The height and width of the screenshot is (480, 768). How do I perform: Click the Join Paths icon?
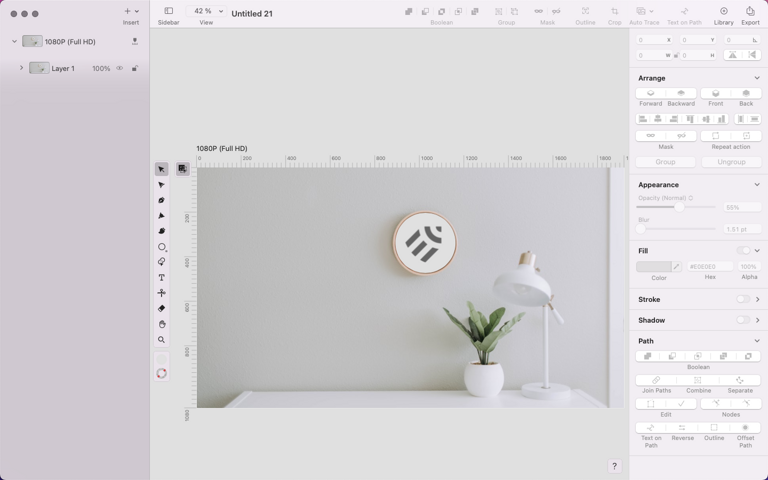[656, 380]
